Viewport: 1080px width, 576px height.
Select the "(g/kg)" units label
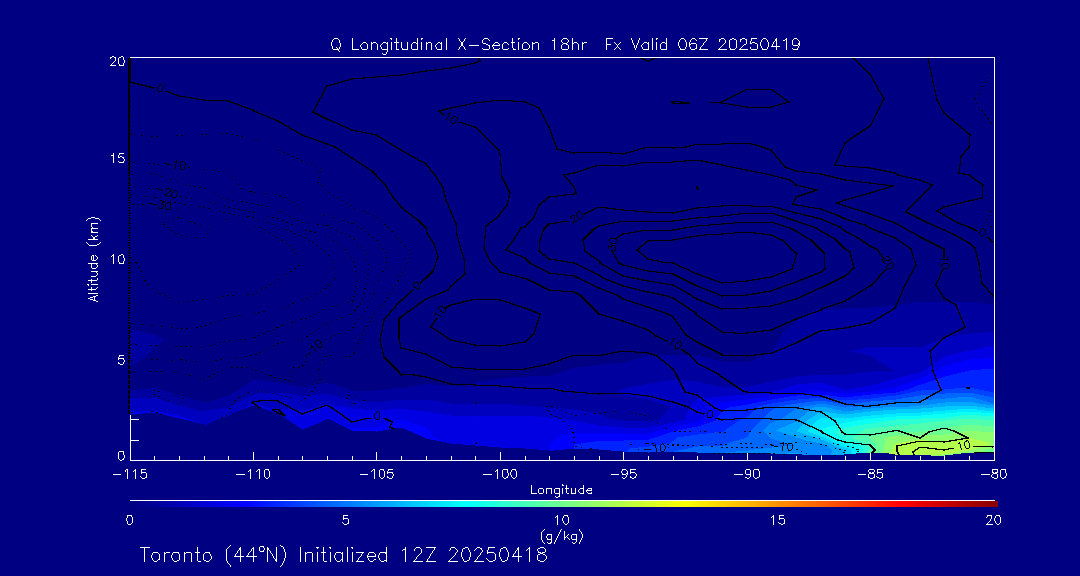(561, 535)
